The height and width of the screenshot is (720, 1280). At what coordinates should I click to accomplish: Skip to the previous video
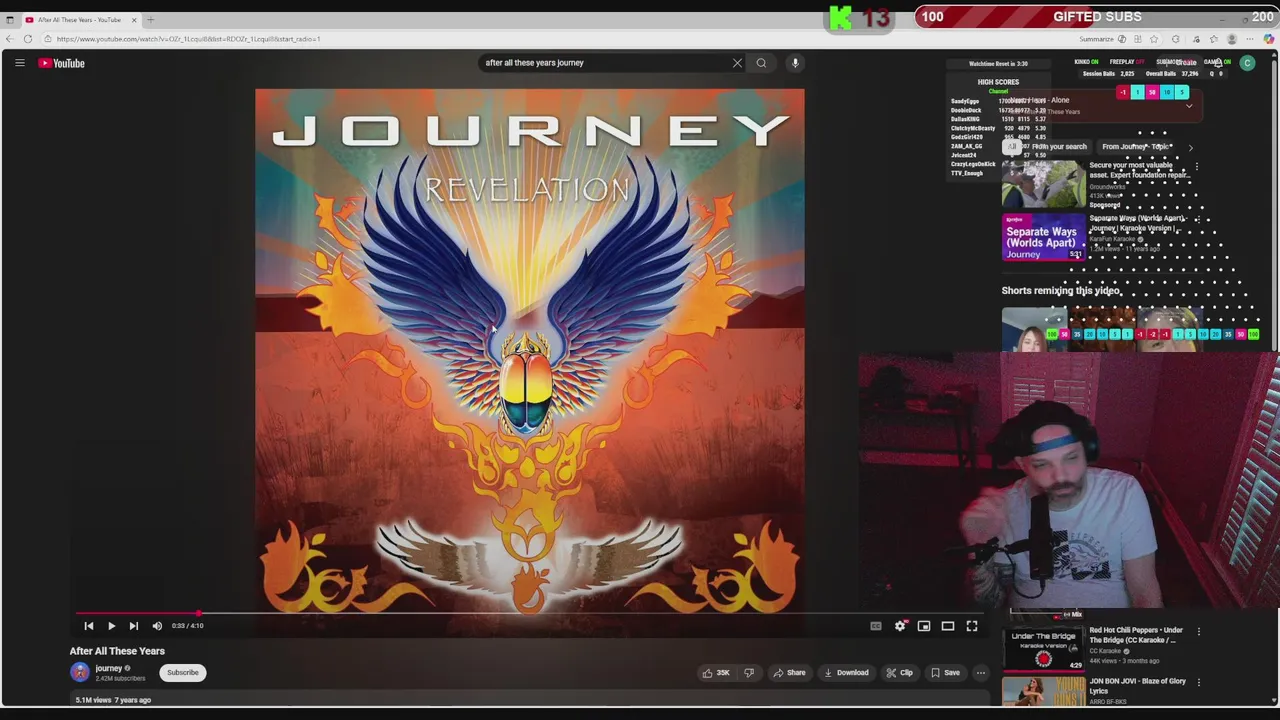coord(88,626)
